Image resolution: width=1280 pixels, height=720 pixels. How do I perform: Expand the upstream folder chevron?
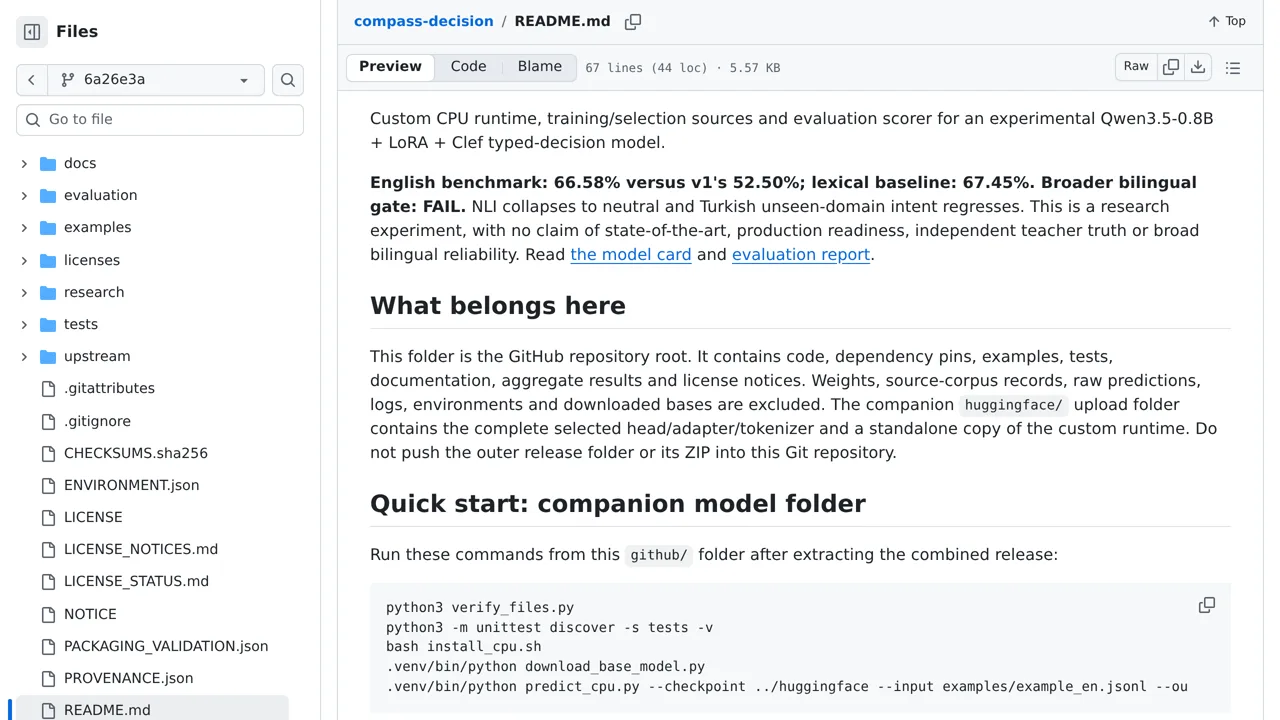(24, 356)
